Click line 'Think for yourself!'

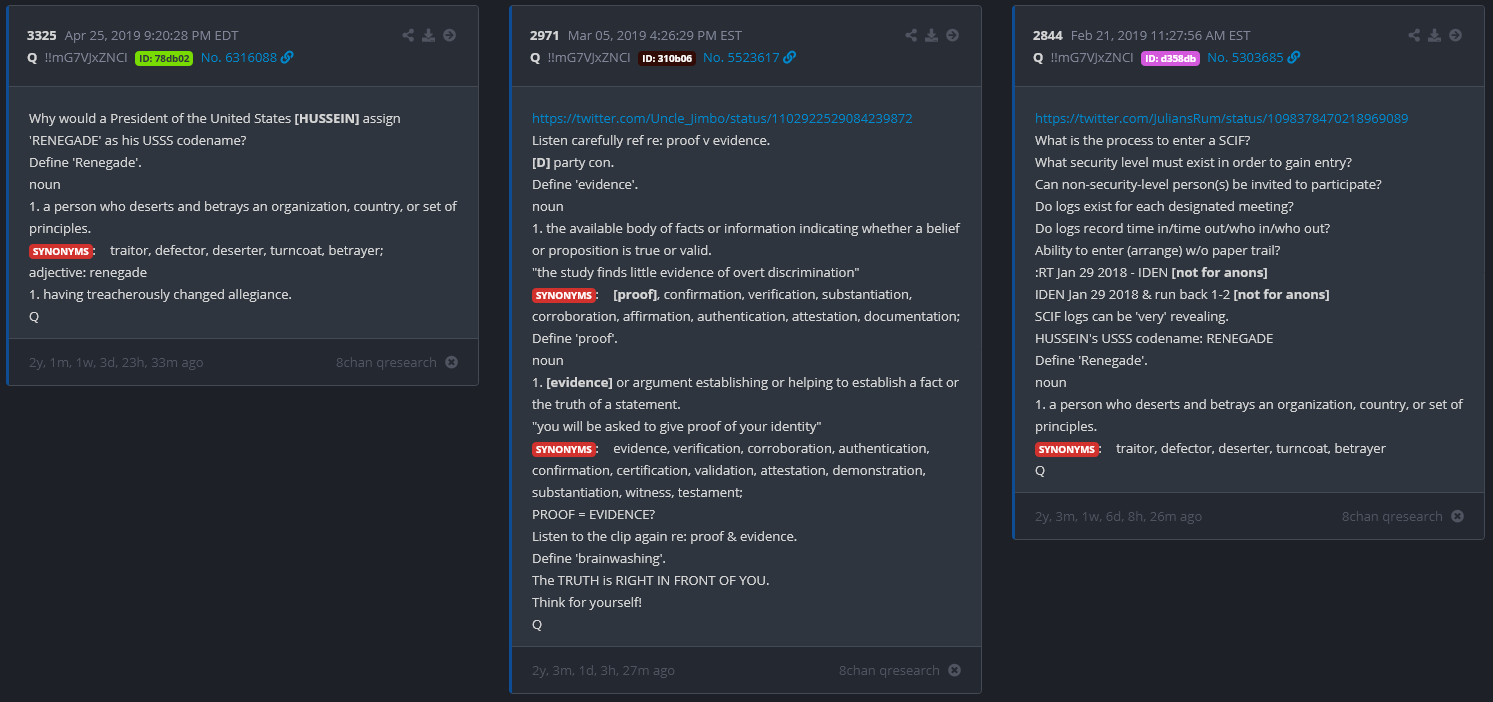click(x=587, y=603)
